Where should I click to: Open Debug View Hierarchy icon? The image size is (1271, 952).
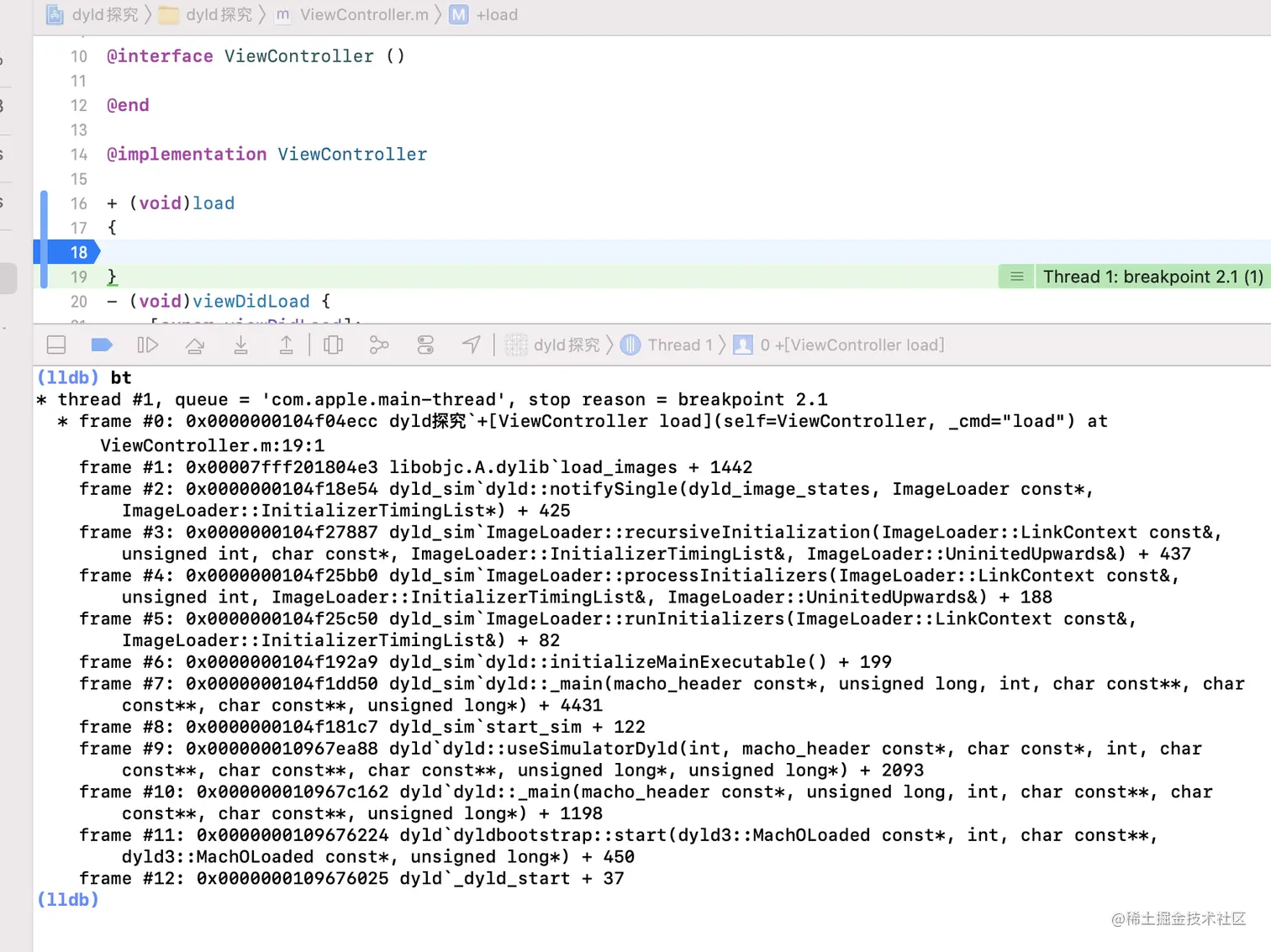[333, 345]
